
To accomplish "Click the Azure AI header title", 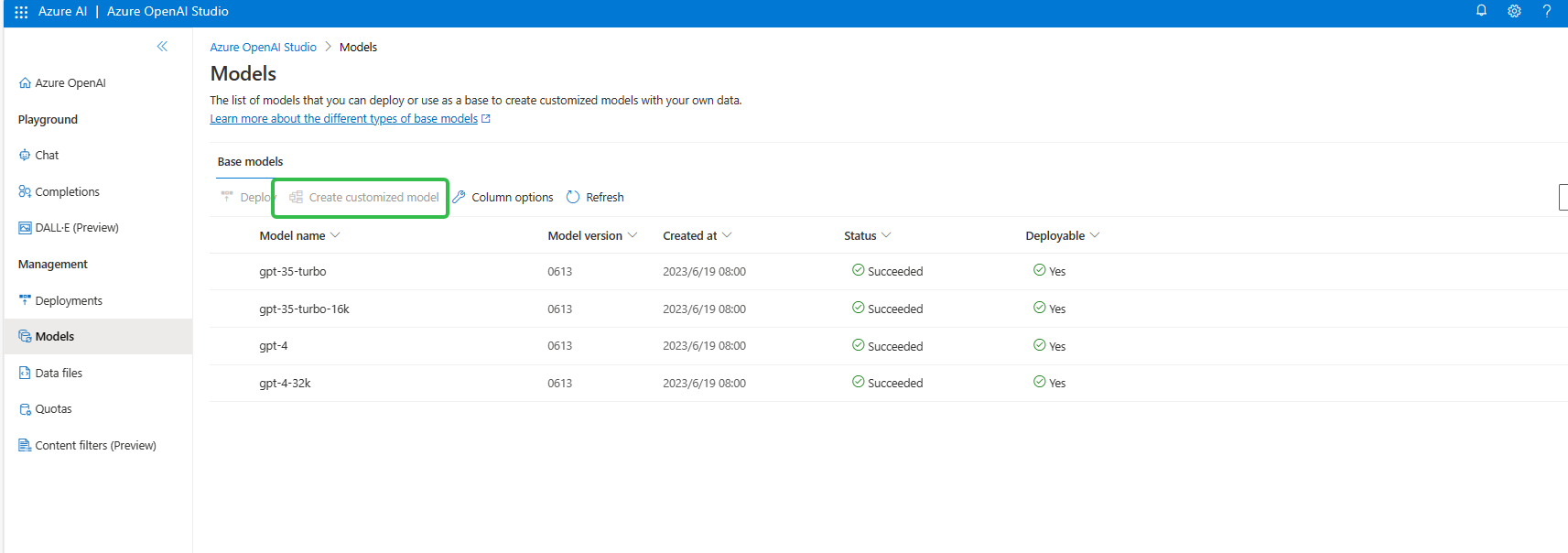I will coord(62,12).
